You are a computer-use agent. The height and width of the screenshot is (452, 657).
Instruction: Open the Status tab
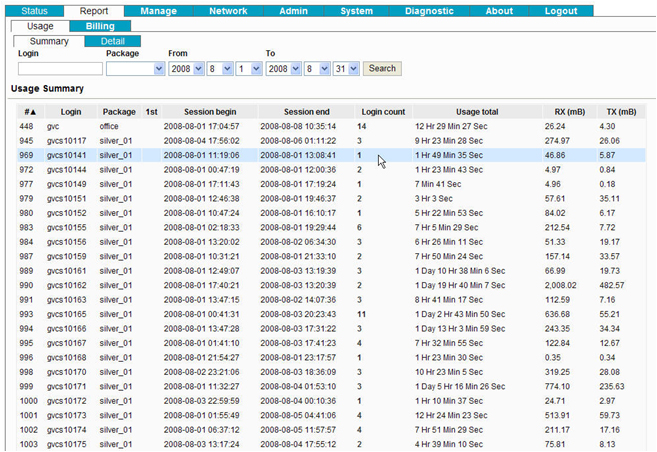coord(35,11)
